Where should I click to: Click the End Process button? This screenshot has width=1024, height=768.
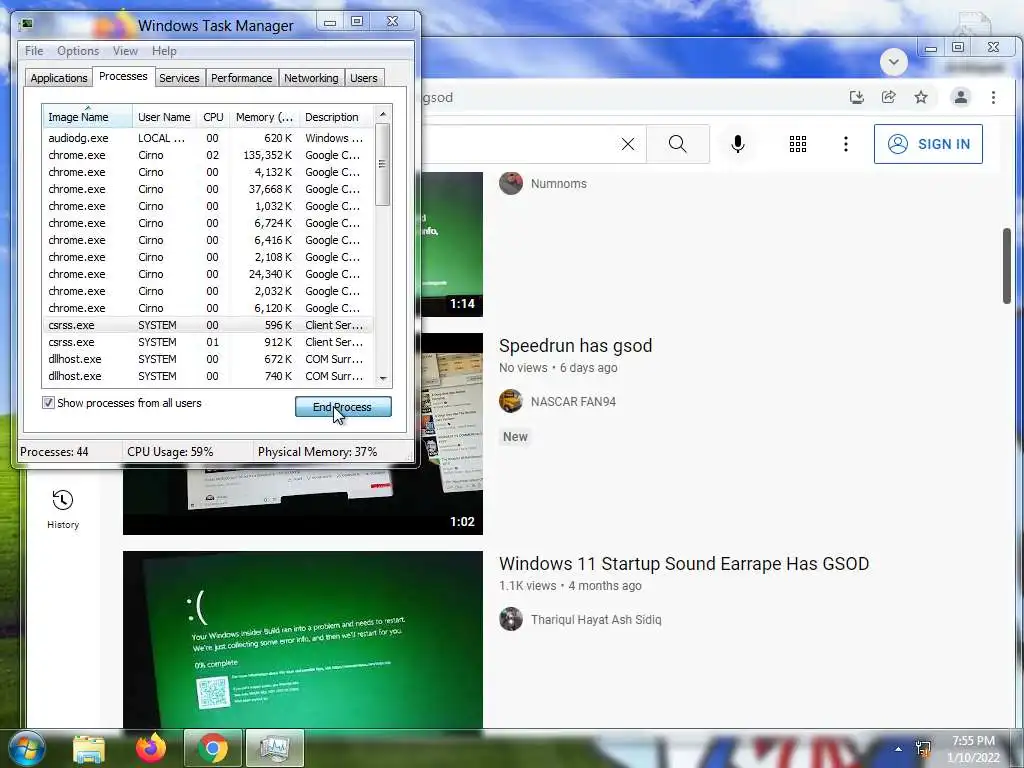343,406
